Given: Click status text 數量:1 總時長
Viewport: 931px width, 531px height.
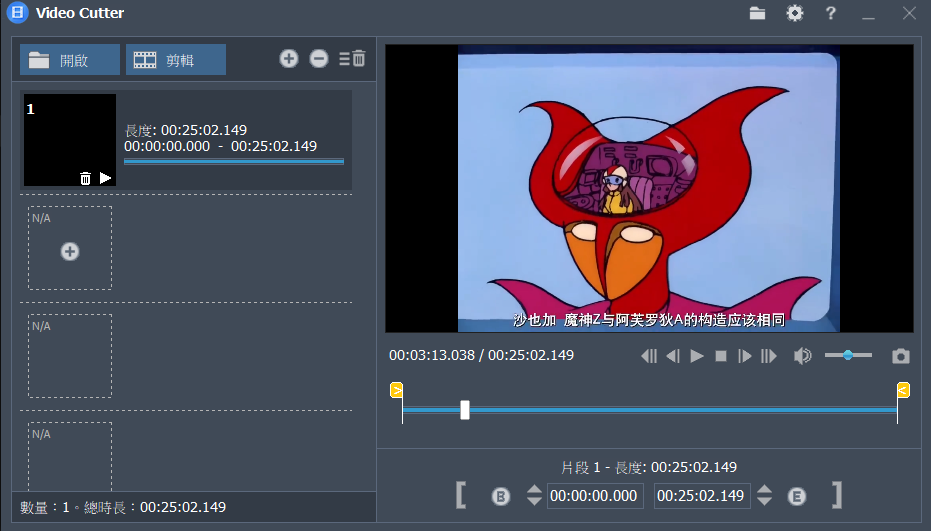Looking at the screenshot, I should click(123, 507).
